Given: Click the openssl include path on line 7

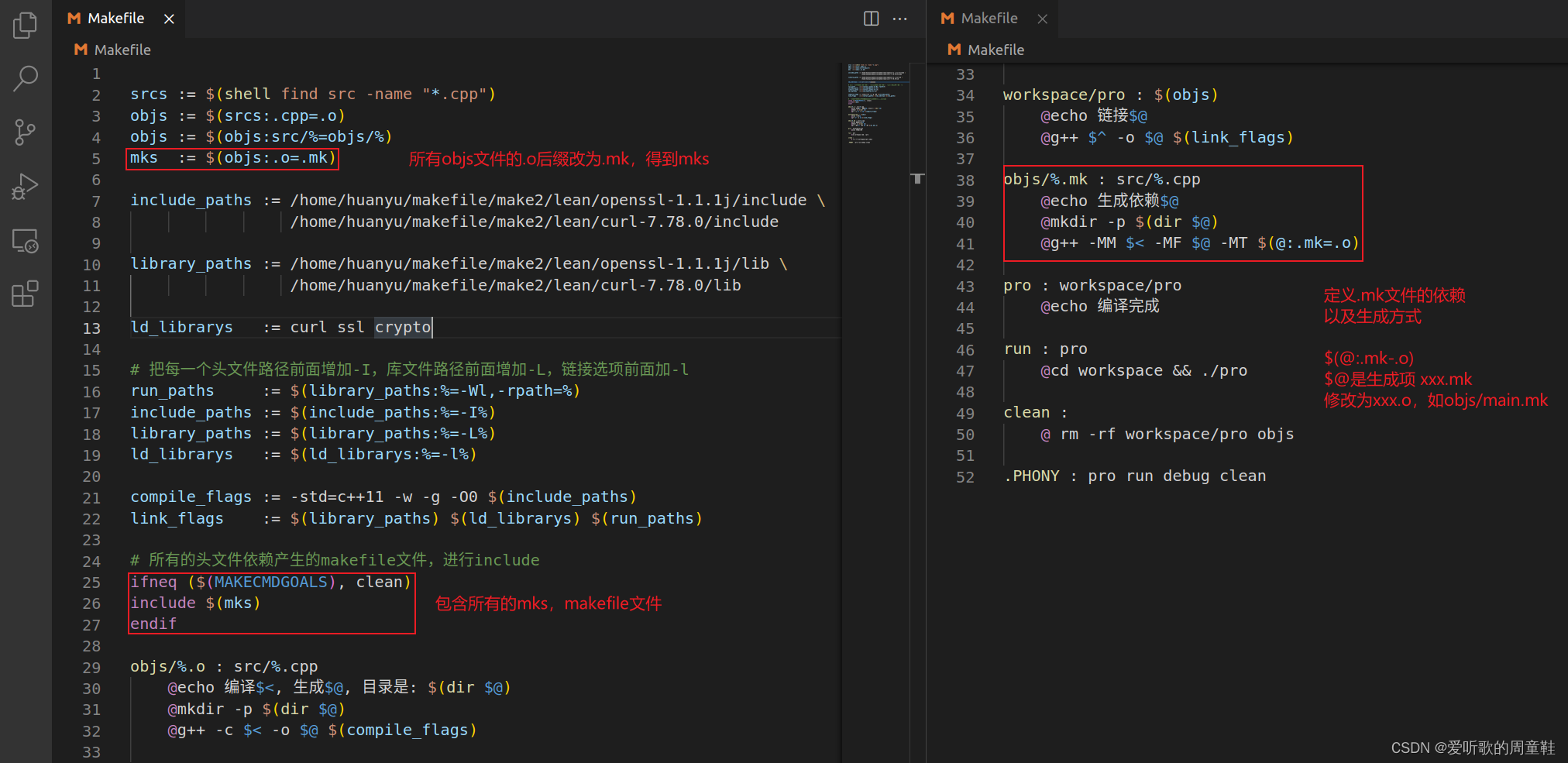Looking at the screenshot, I should 548,201.
